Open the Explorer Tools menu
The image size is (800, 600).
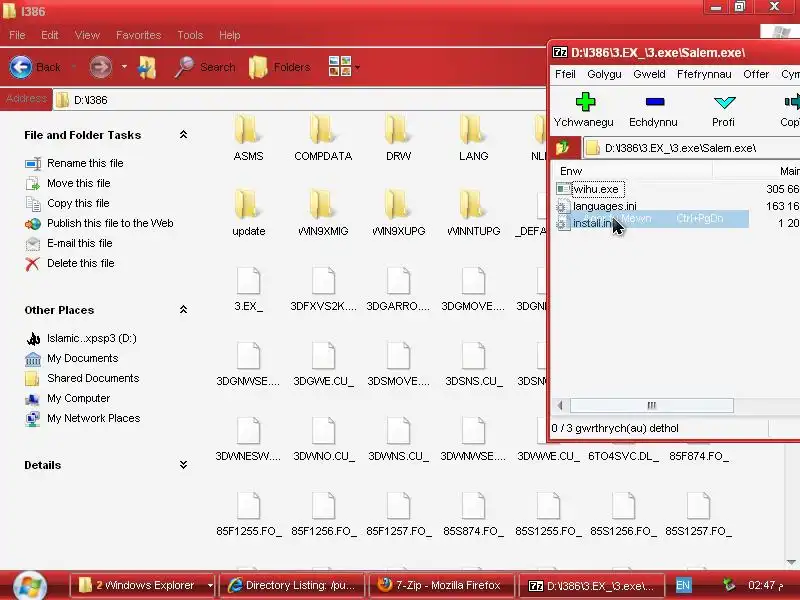point(190,35)
